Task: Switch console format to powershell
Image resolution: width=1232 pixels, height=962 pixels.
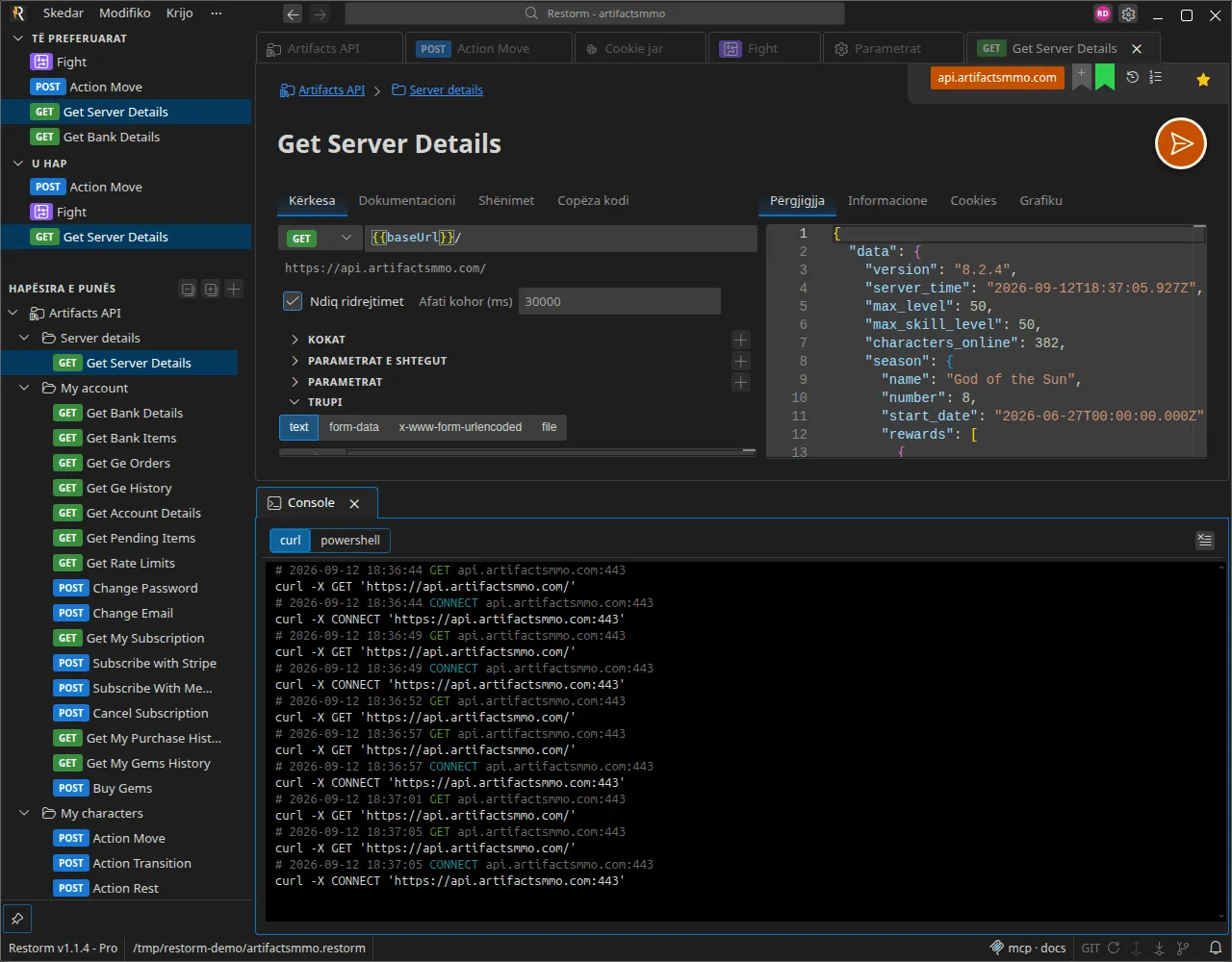Action: (350, 541)
